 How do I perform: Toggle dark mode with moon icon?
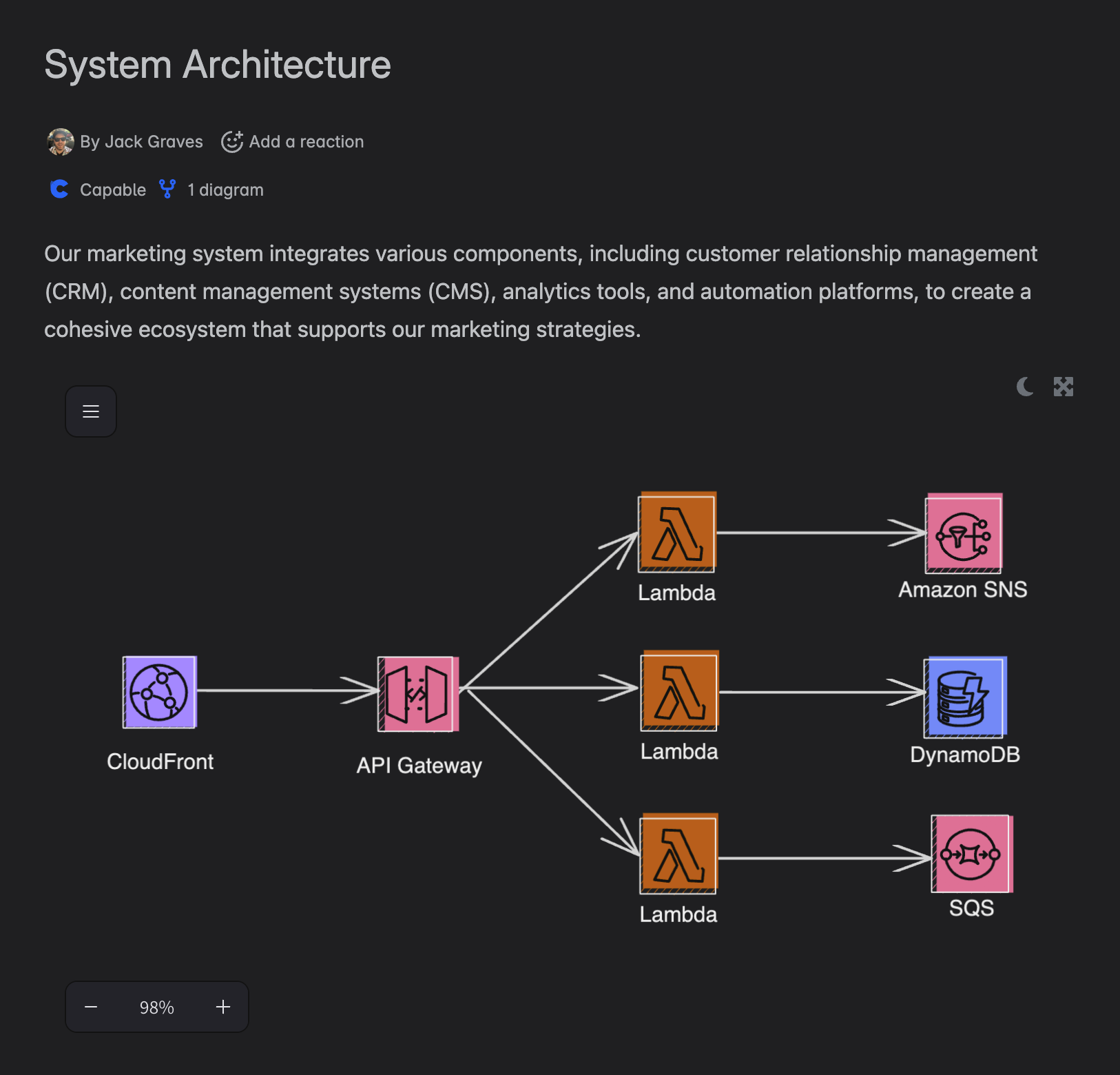click(1025, 387)
